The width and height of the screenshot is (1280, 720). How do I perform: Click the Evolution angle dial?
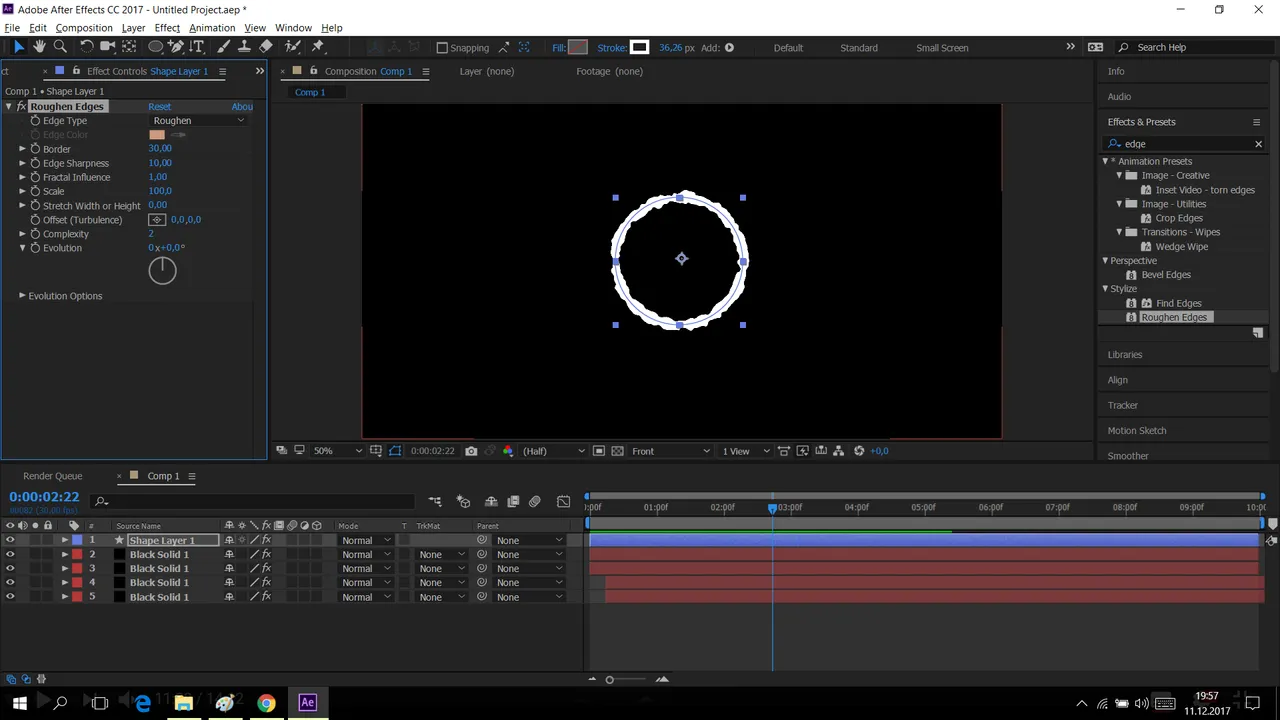[162, 270]
